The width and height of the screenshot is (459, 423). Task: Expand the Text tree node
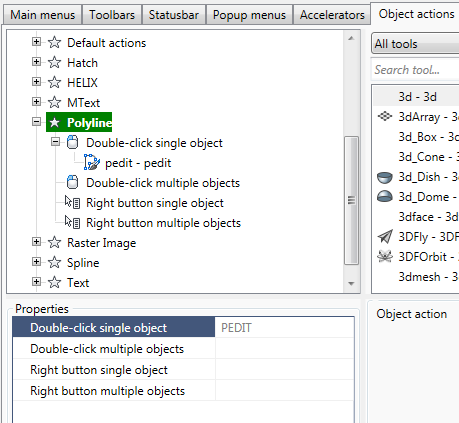pos(36,282)
